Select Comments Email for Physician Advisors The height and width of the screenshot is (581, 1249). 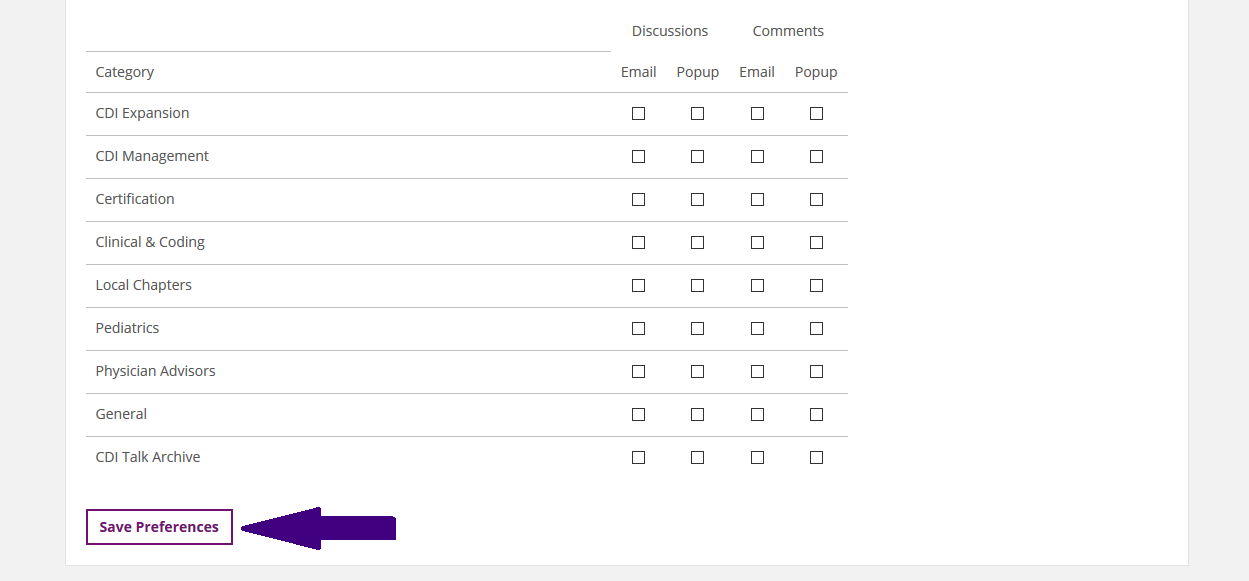[x=757, y=372]
